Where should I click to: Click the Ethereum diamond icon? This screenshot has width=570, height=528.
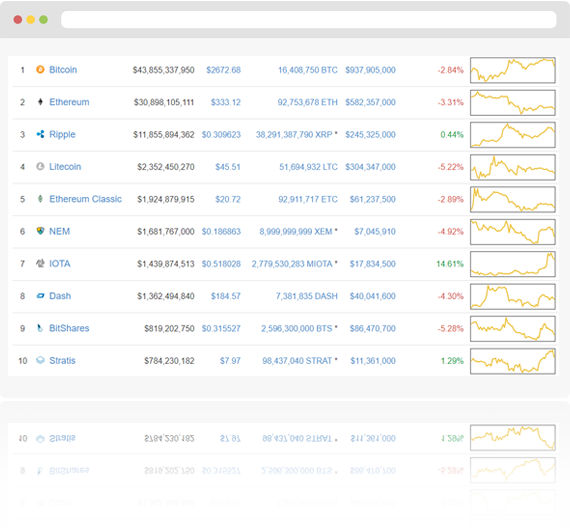[x=40, y=102]
